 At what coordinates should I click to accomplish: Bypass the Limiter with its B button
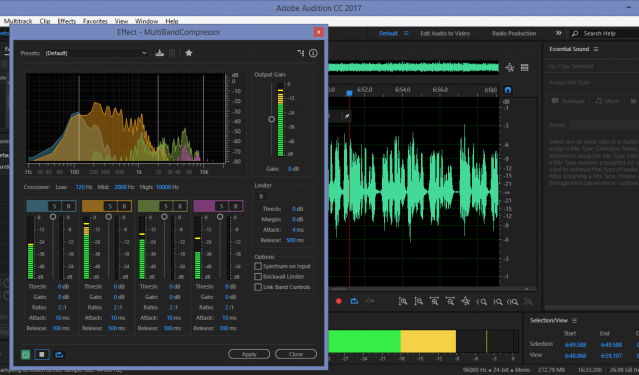[x=261, y=196]
